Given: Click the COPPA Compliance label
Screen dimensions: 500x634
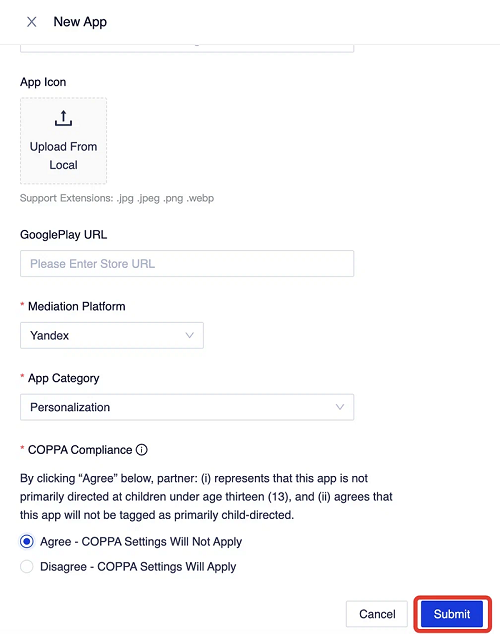Looking at the screenshot, I should point(80,450).
